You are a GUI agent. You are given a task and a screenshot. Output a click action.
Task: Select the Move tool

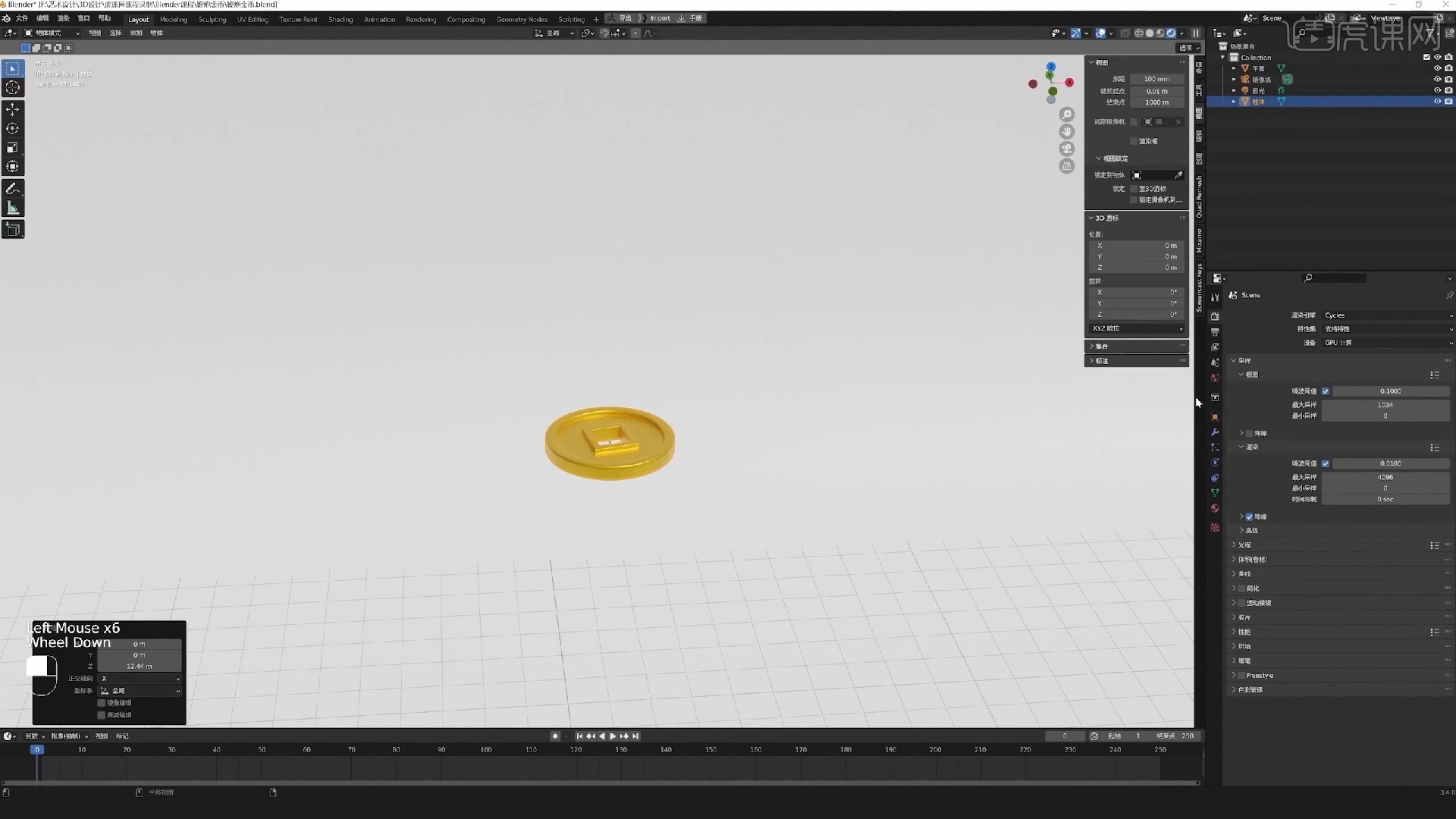pos(13,109)
